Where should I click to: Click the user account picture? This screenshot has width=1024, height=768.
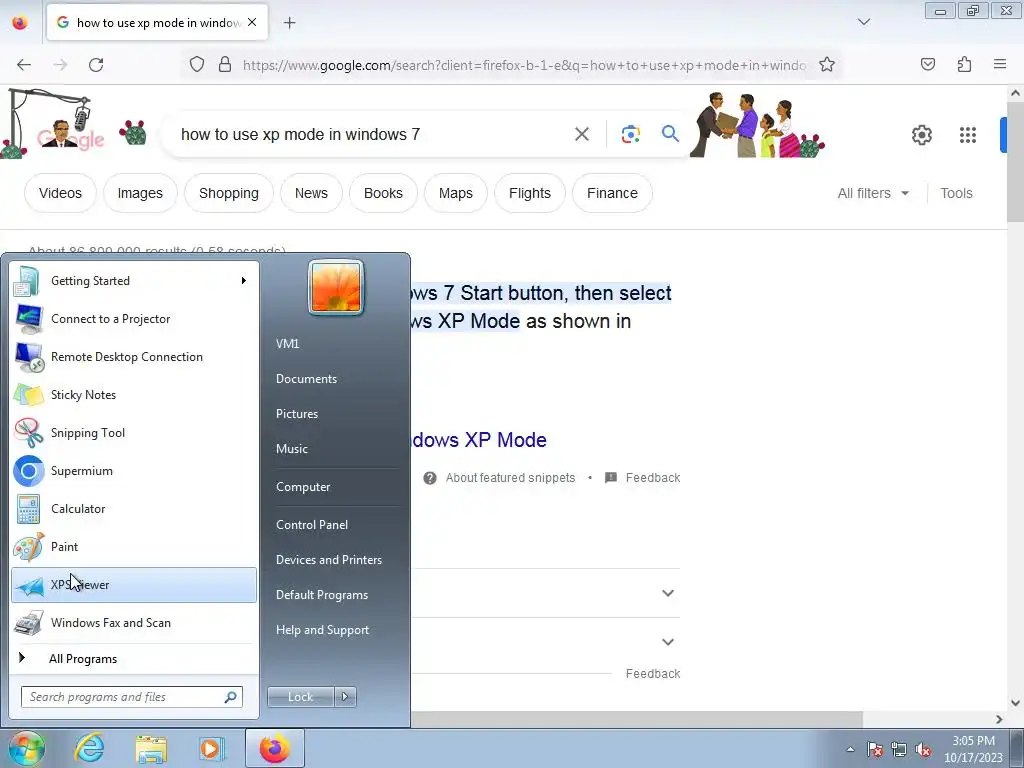(336, 287)
